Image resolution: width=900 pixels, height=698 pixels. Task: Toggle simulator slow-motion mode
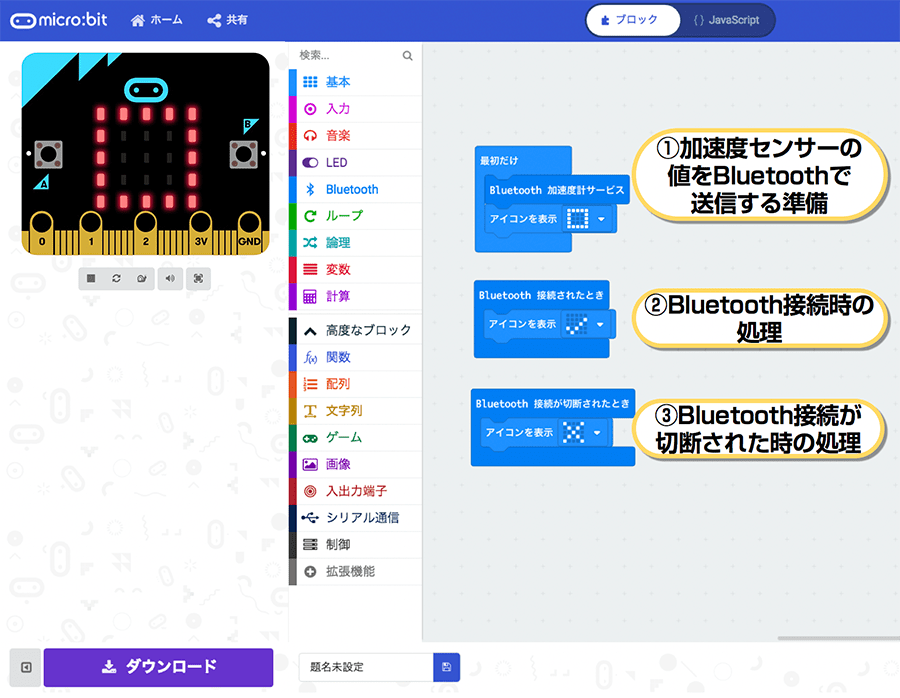coord(142,278)
